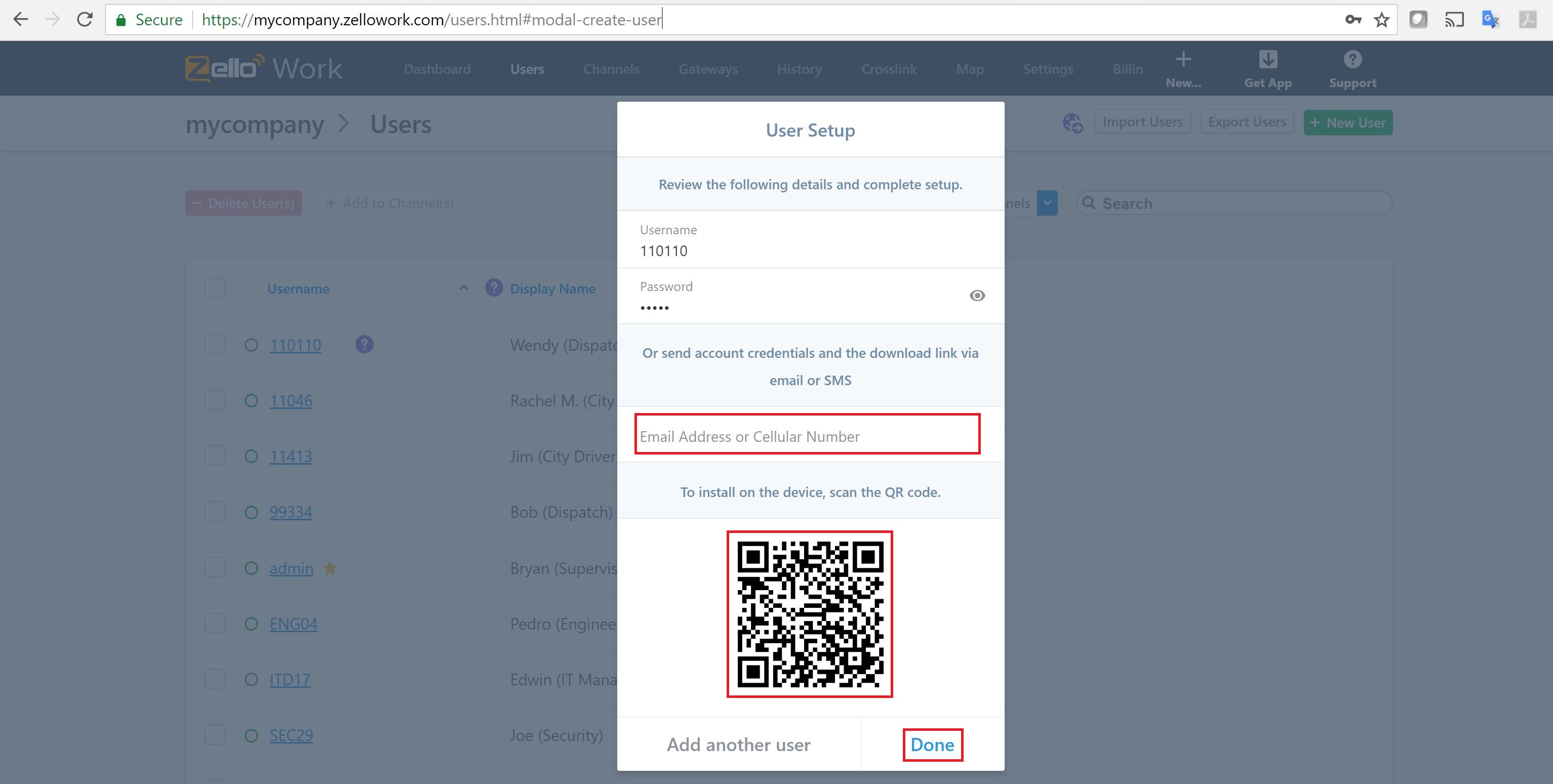Screen dimensions: 1553x784
Task: Click the Email Address or Cellular Number field
Action: (808, 435)
